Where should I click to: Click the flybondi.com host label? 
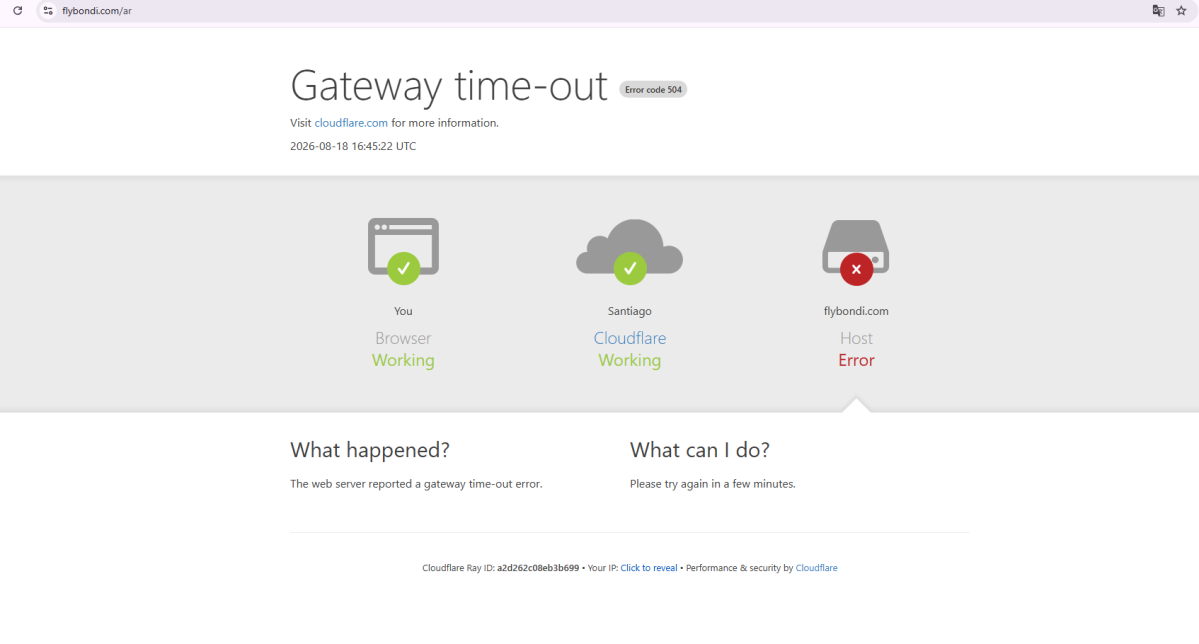tap(856, 311)
